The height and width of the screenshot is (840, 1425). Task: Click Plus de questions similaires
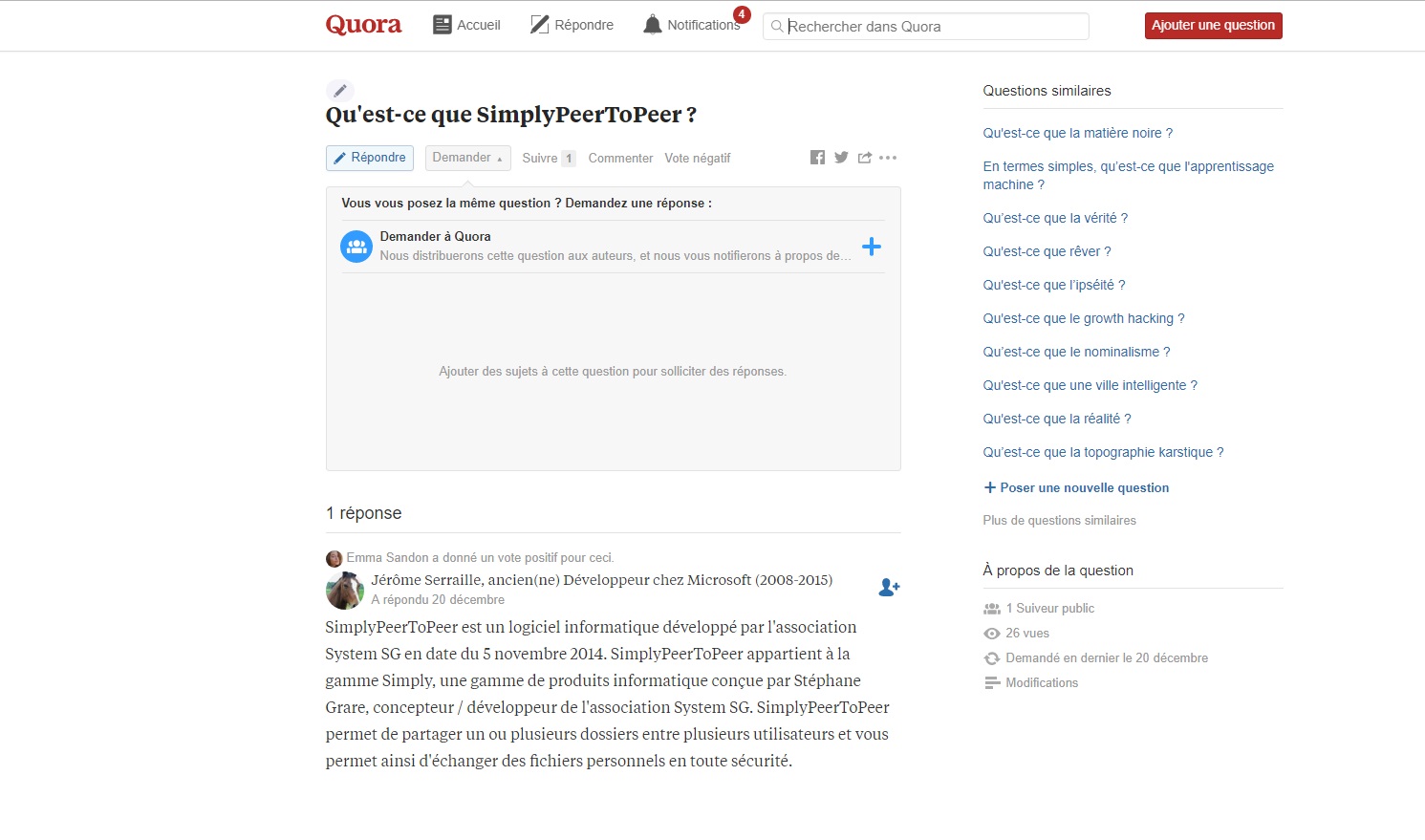pyautogui.click(x=1059, y=521)
